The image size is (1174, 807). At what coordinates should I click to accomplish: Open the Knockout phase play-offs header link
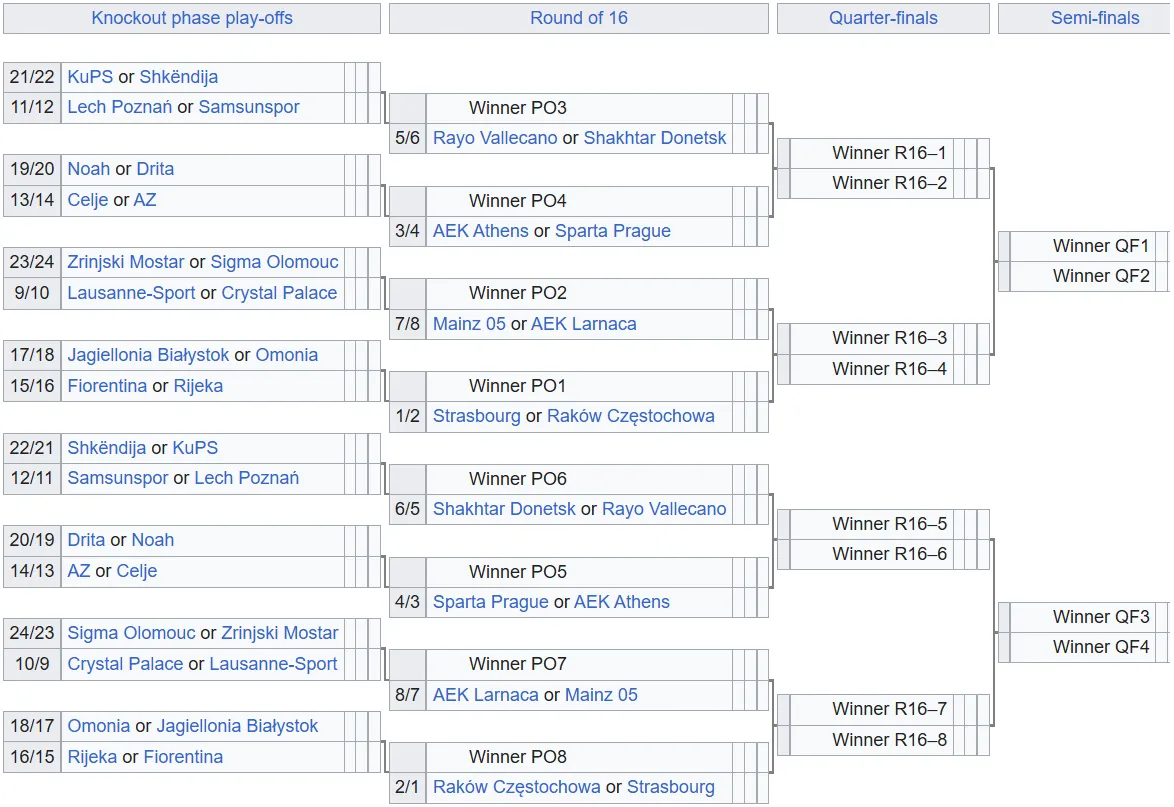tap(192, 18)
